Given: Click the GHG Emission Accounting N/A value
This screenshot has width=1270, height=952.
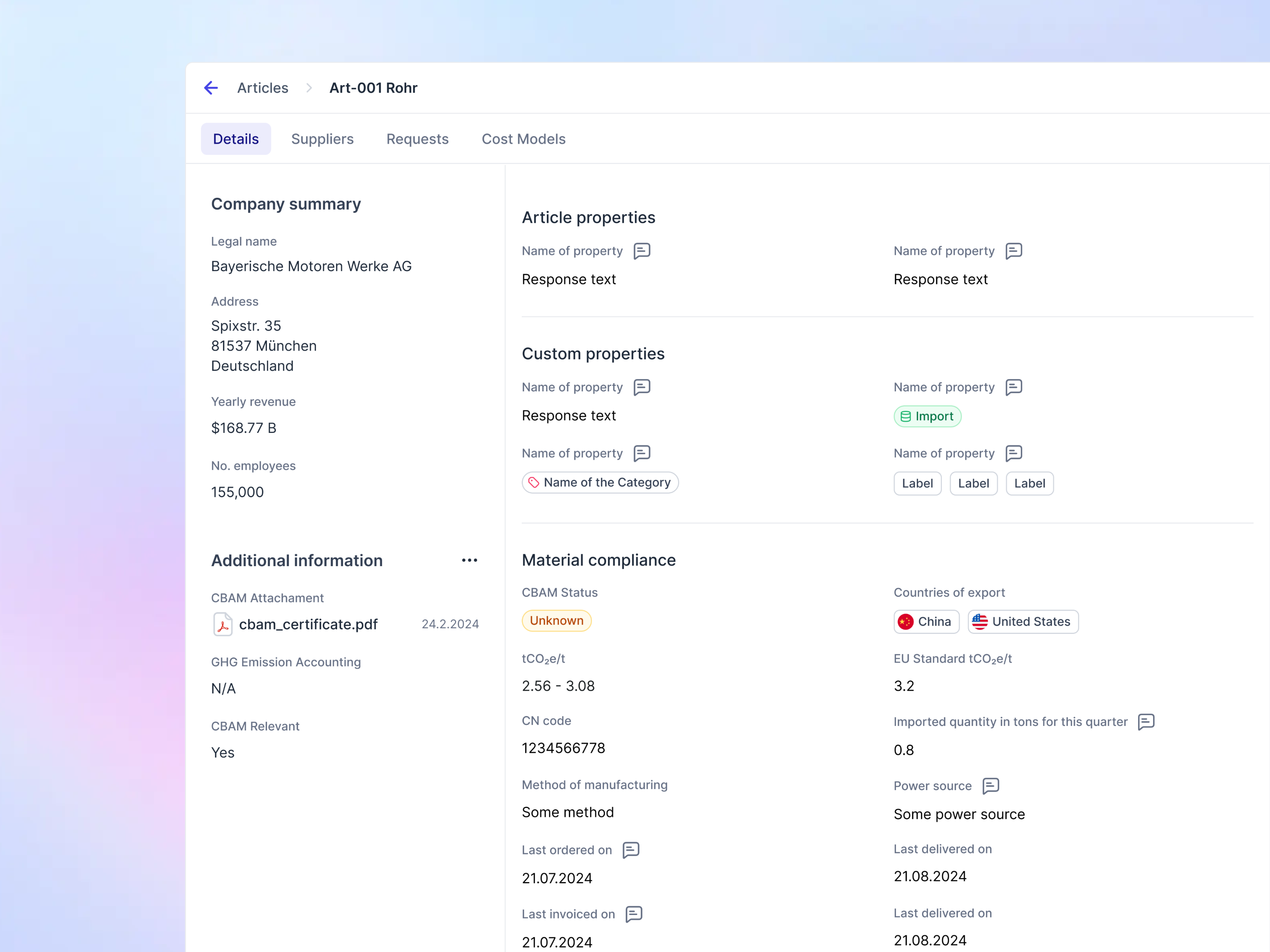Looking at the screenshot, I should click(x=223, y=689).
